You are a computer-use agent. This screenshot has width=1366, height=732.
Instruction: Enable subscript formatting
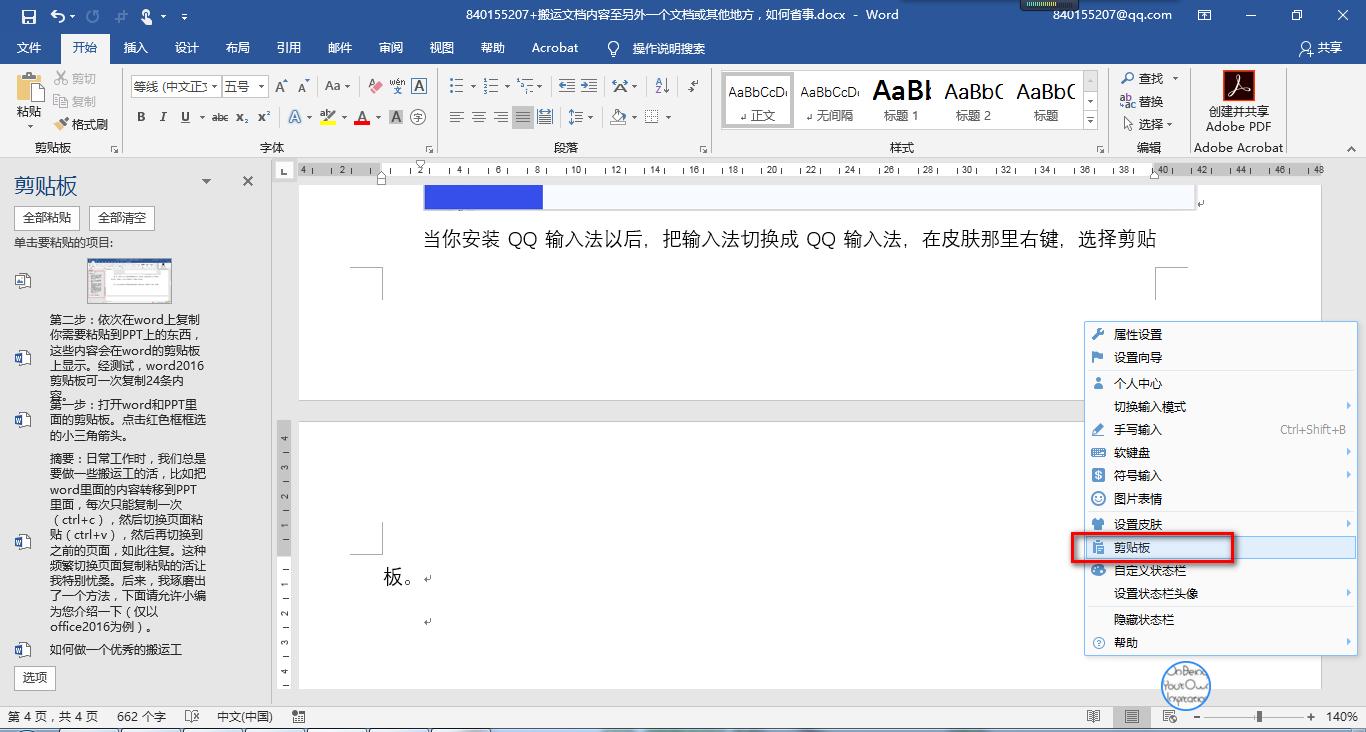241,117
